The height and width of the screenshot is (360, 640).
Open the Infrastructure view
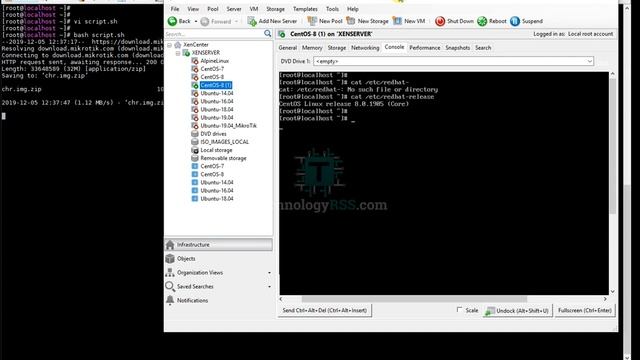(x=218, y=244)
